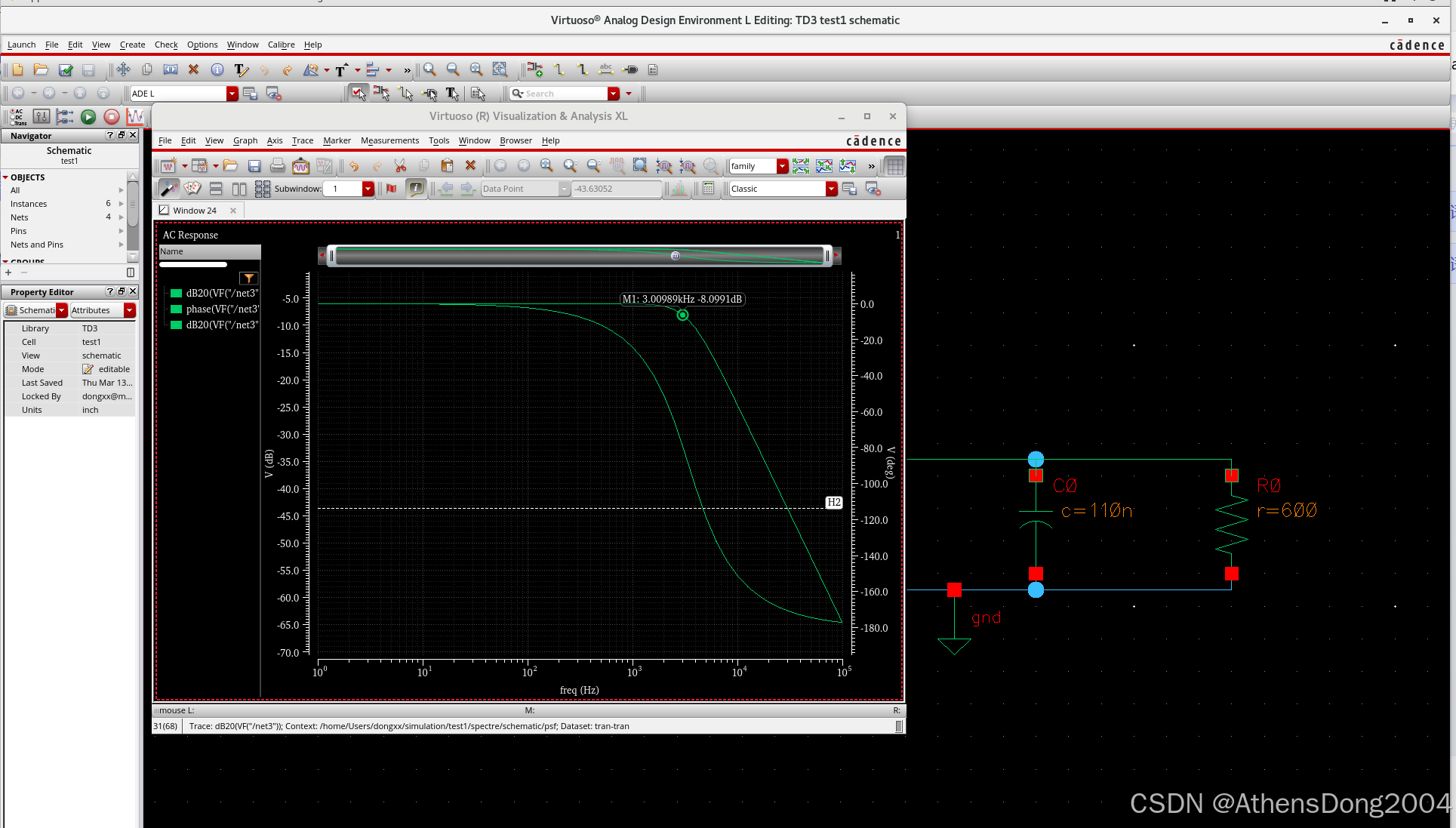The width and height of the screenshot is (1456, 828).
Task: Click the Create Pin icon
Action: point(630,70)
